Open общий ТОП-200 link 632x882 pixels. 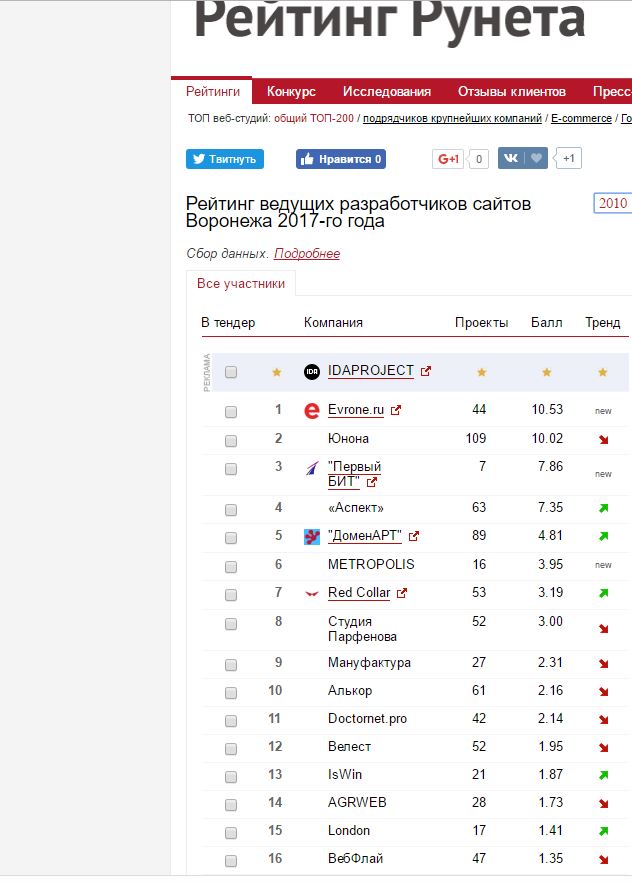[314, 118]
